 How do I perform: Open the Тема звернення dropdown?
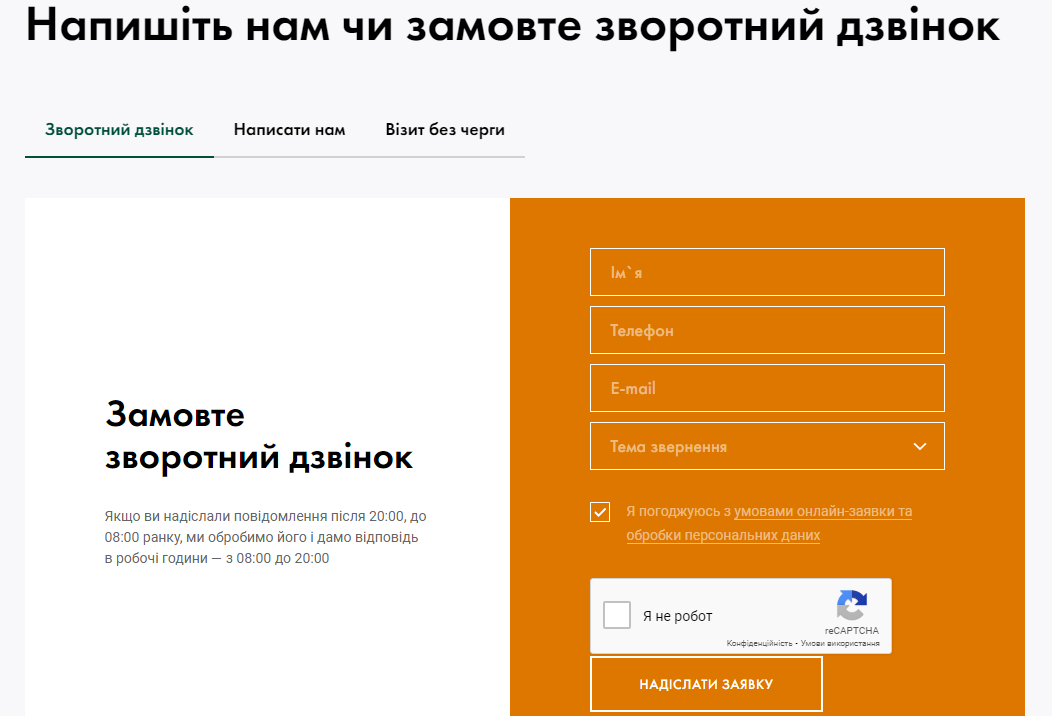tap(750, 446)
